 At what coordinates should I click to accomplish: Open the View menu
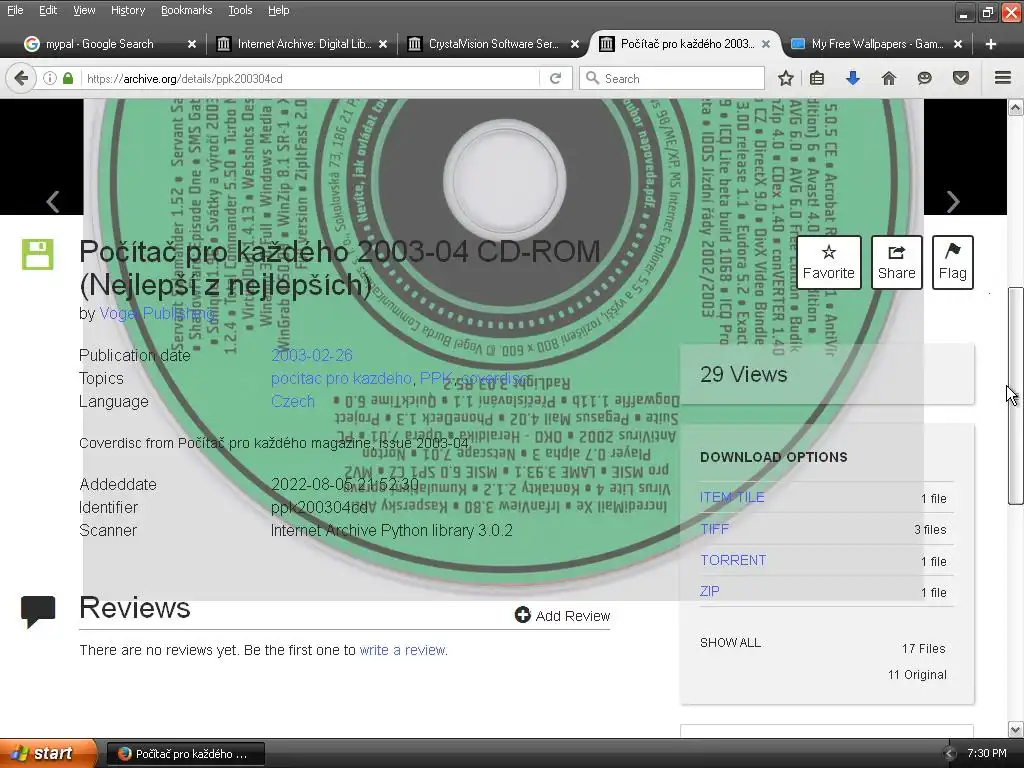point(84,10)
